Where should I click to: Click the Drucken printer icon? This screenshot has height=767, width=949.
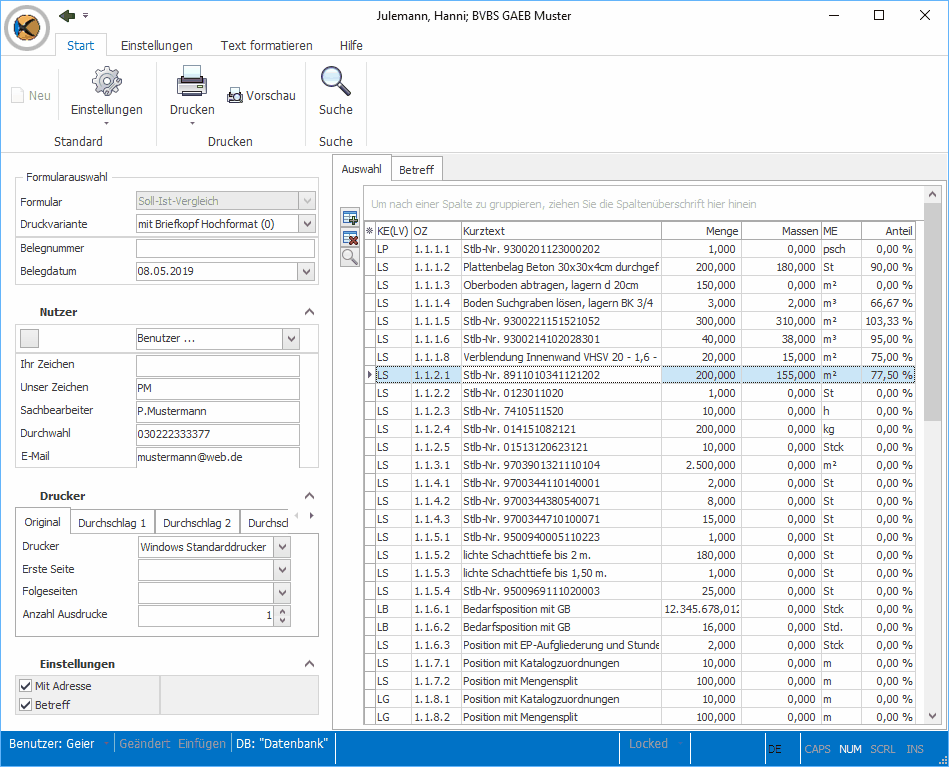point(192,81)
